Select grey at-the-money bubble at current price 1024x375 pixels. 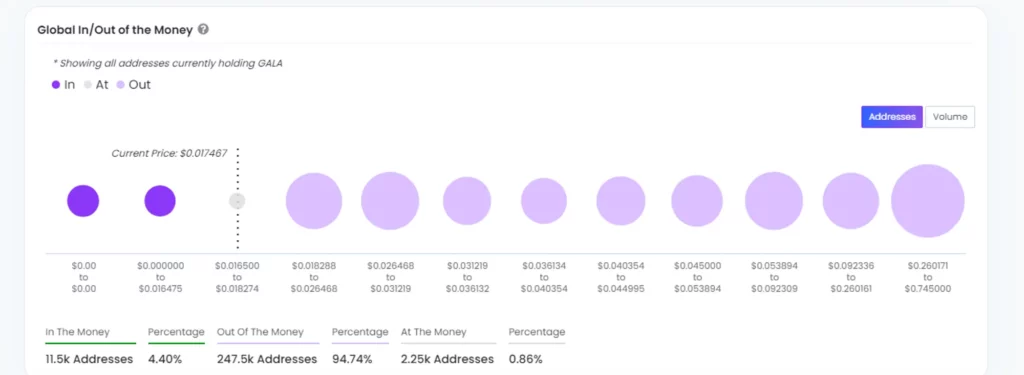(x=237, y=201)
